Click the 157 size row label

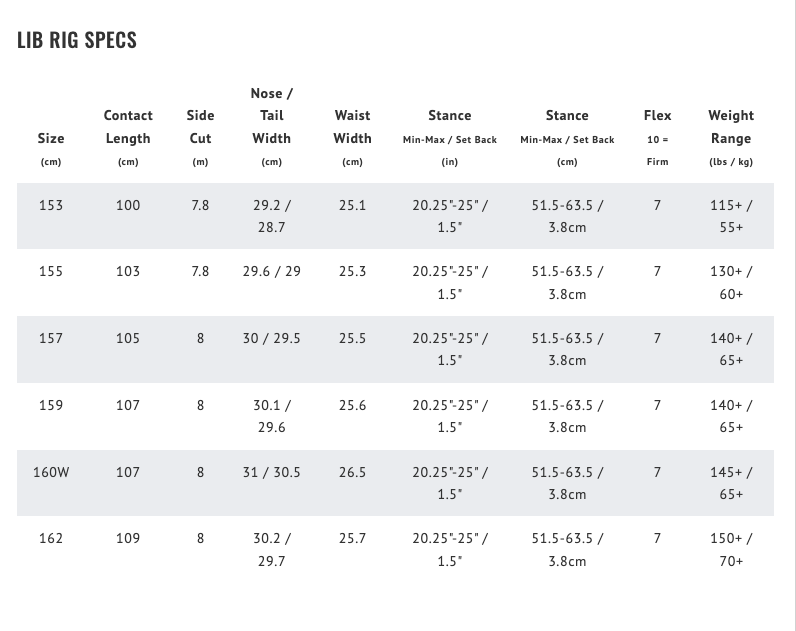pos(51,338)
